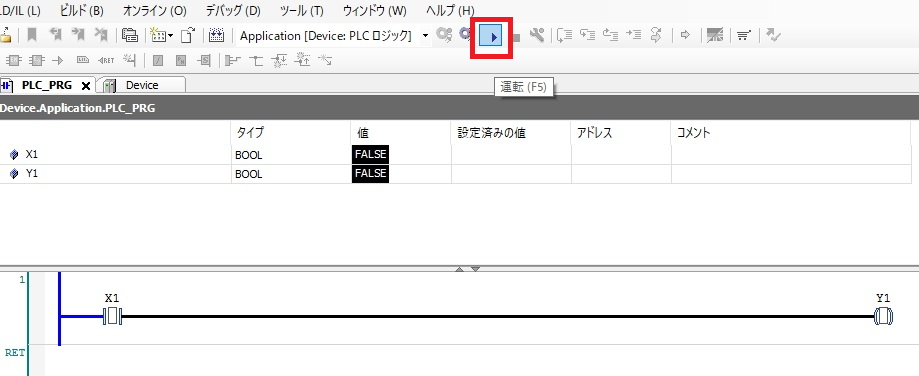Click the download build icon before Application selector

coord(217,36)
